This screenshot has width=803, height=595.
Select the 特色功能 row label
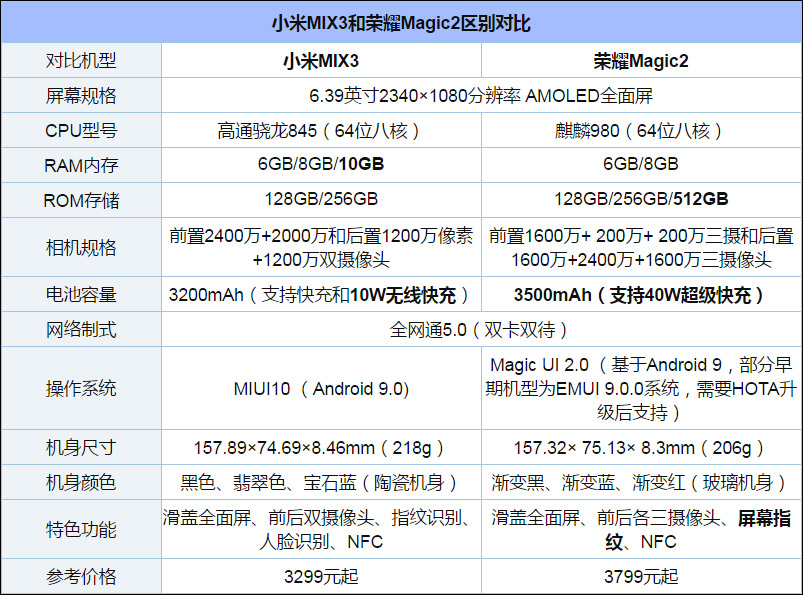pos(81,529)
